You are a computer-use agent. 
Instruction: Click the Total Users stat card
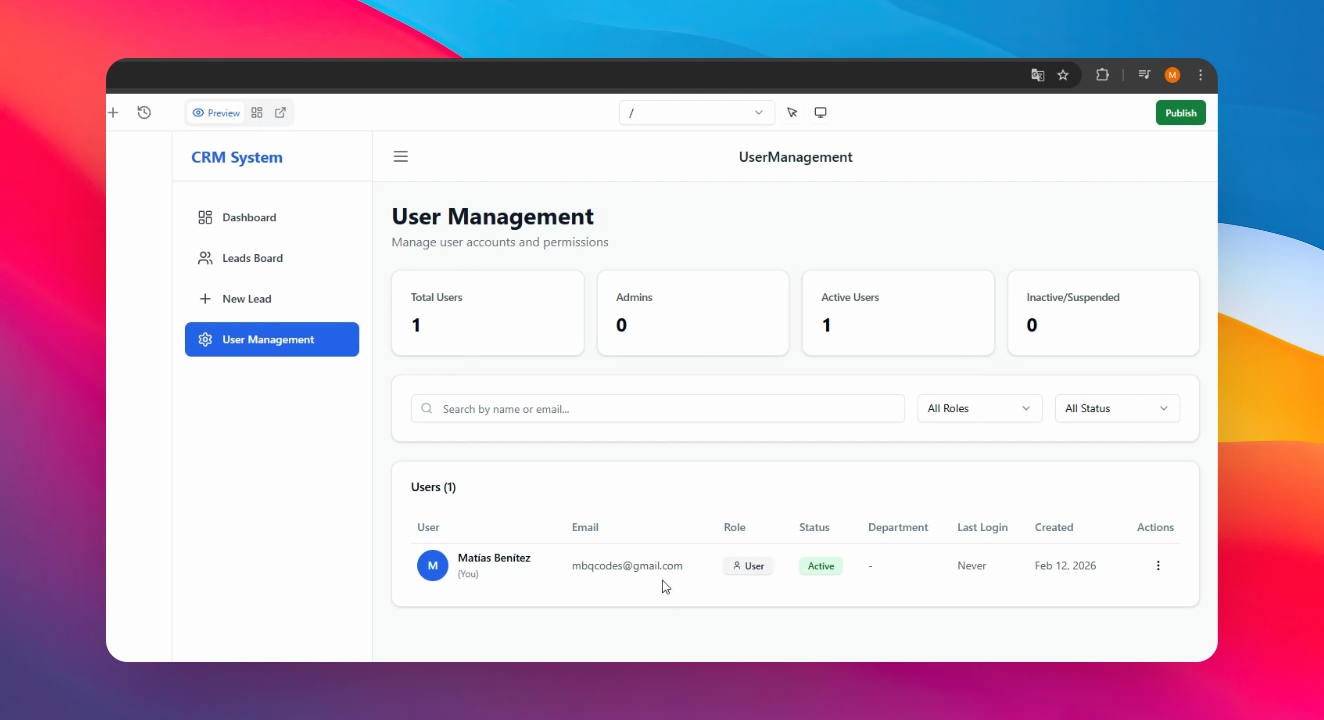pyautogui.click(x=488, y=313)
